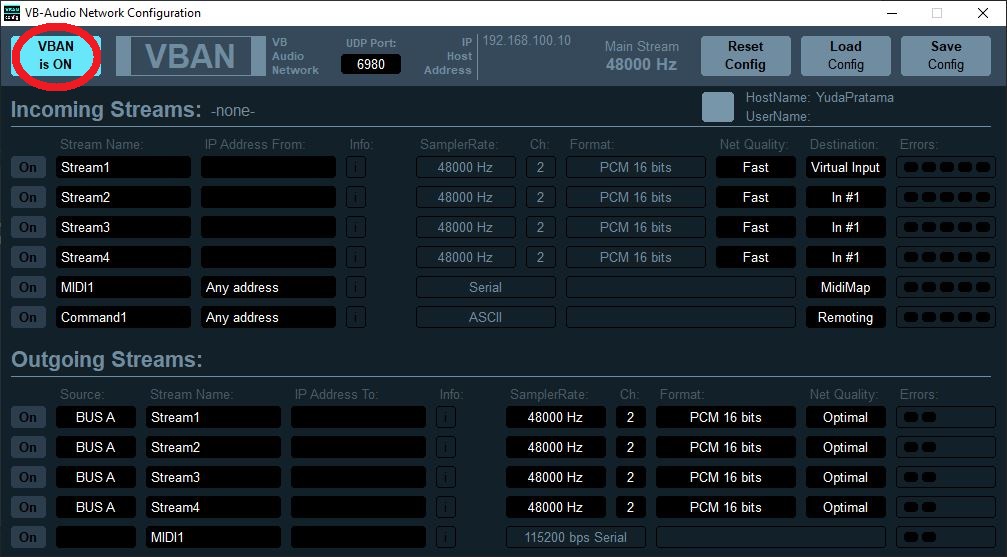Edit Any address field for MIDI1

pyautogui.click(x=268, y=287)
